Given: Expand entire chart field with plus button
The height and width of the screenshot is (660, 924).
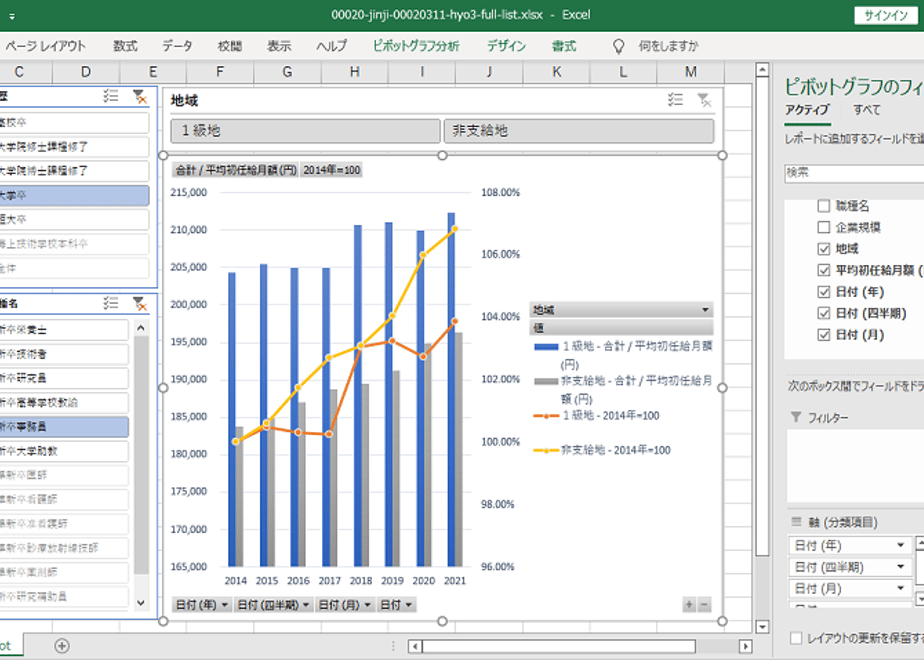Looking at the screenshot, I should 689,604.
